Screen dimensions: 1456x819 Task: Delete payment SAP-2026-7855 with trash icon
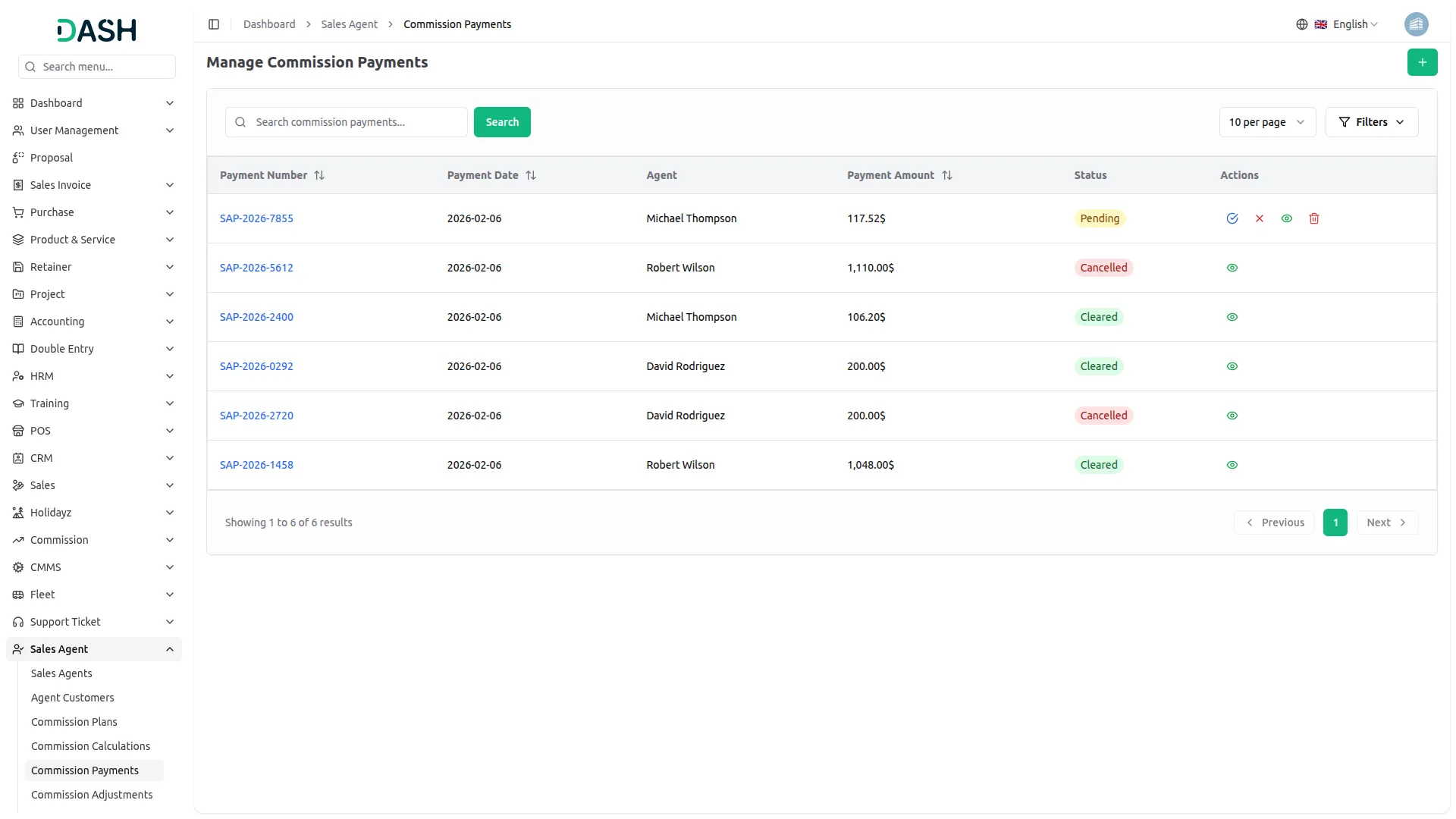click(x=1313, y=218)
